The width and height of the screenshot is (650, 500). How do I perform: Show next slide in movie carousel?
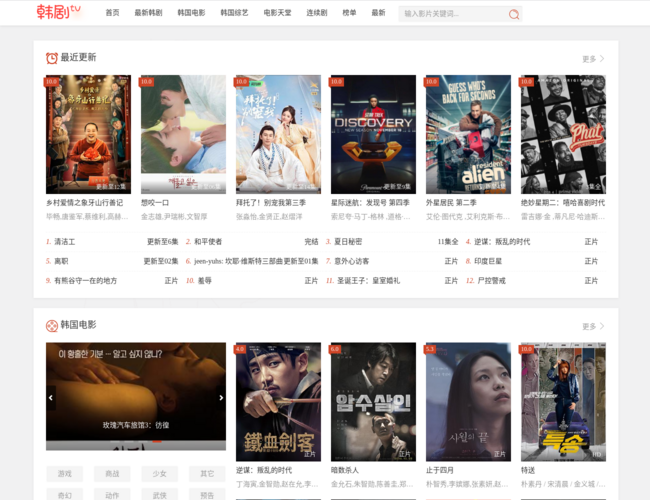tap(221, 398)
